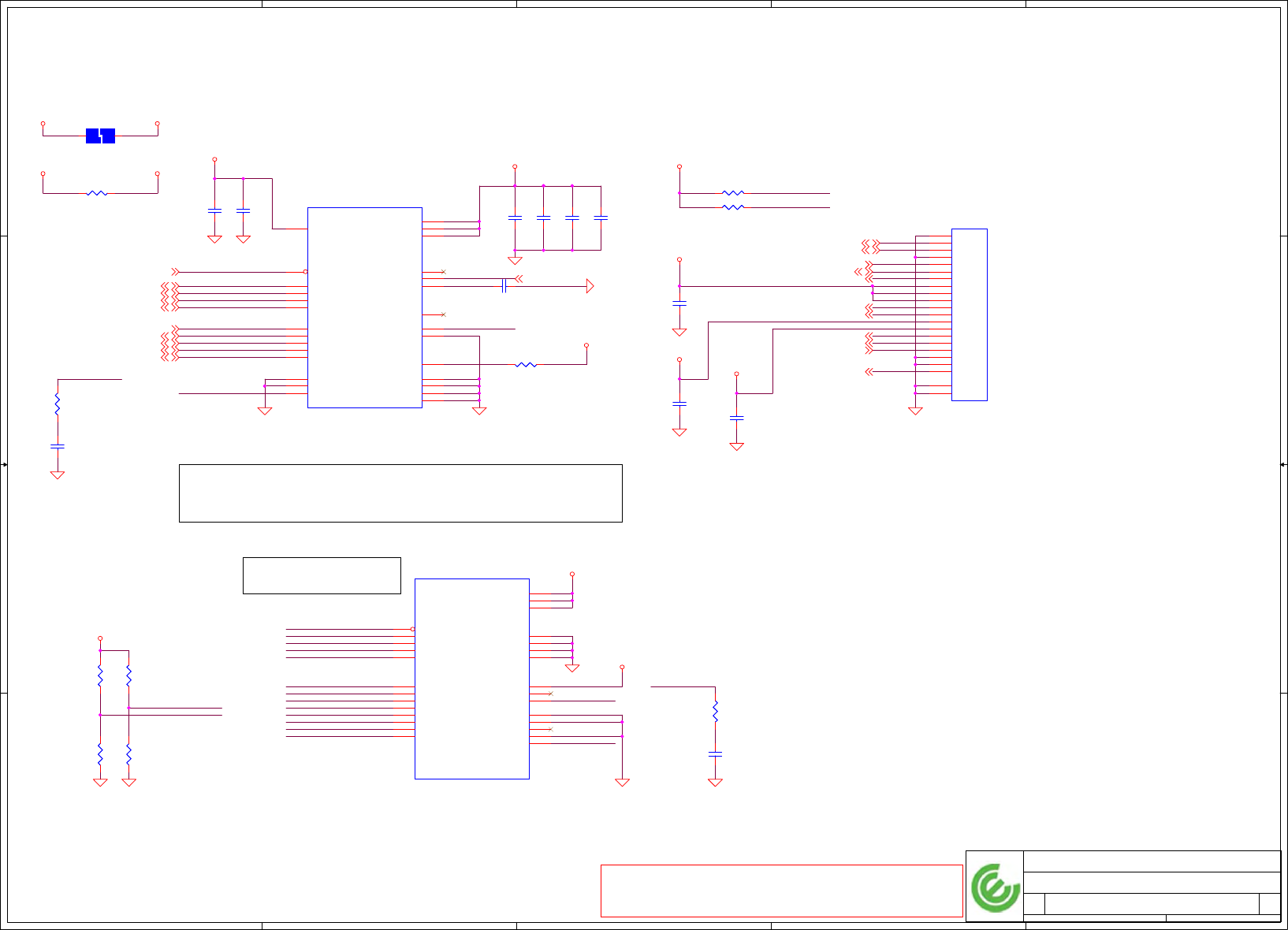Select the resistor directly beneath the blue jumper
1288x930 pixels.
click(x=96, y=193)
